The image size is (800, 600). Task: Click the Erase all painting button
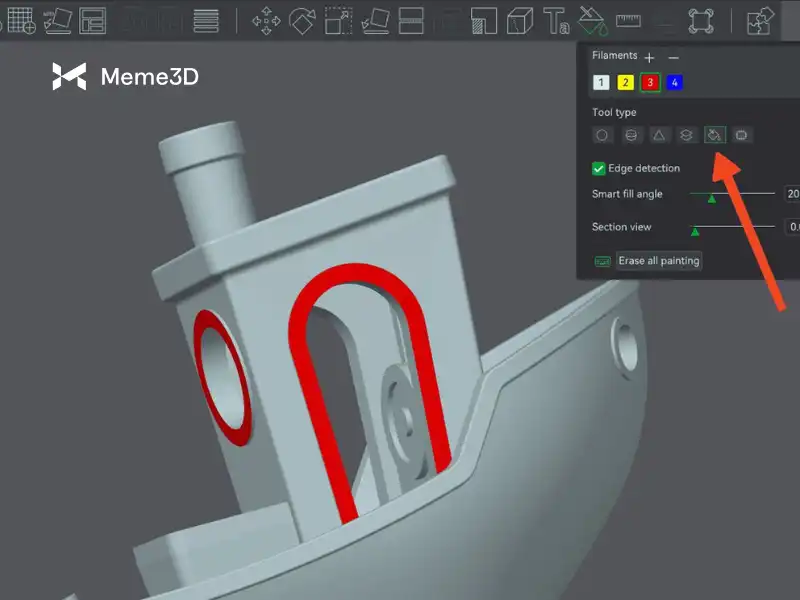point(659,261)
